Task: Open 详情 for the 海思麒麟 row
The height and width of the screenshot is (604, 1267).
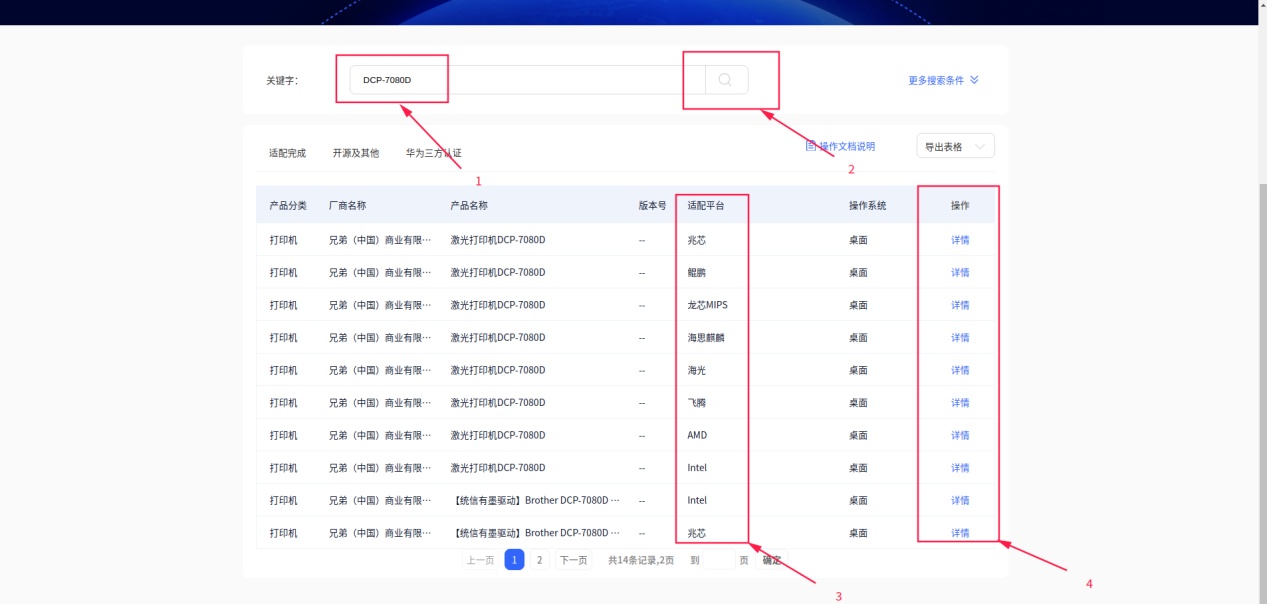Action: pos(960,337)
